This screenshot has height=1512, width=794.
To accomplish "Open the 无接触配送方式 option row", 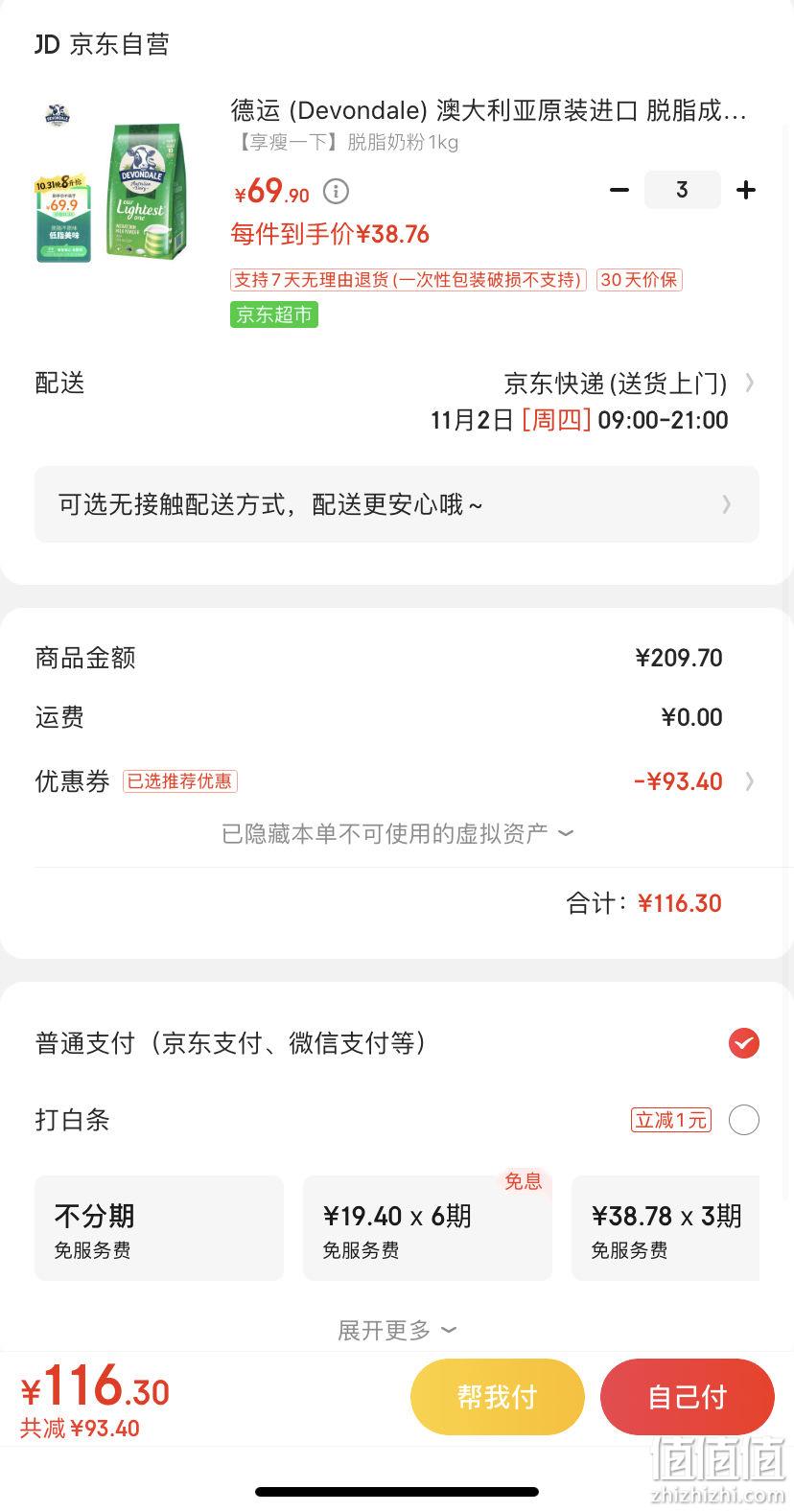I will click(397, 504).
